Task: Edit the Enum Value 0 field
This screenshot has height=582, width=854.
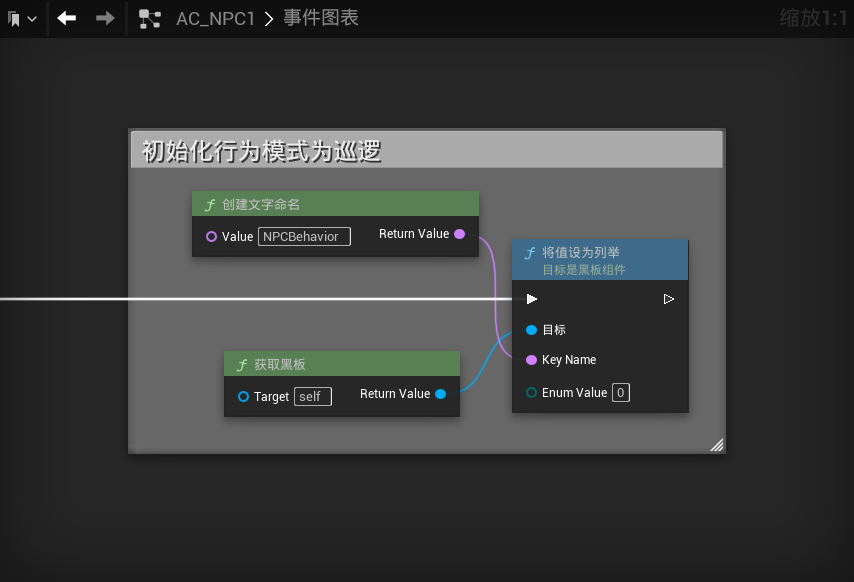Action: 621,393
